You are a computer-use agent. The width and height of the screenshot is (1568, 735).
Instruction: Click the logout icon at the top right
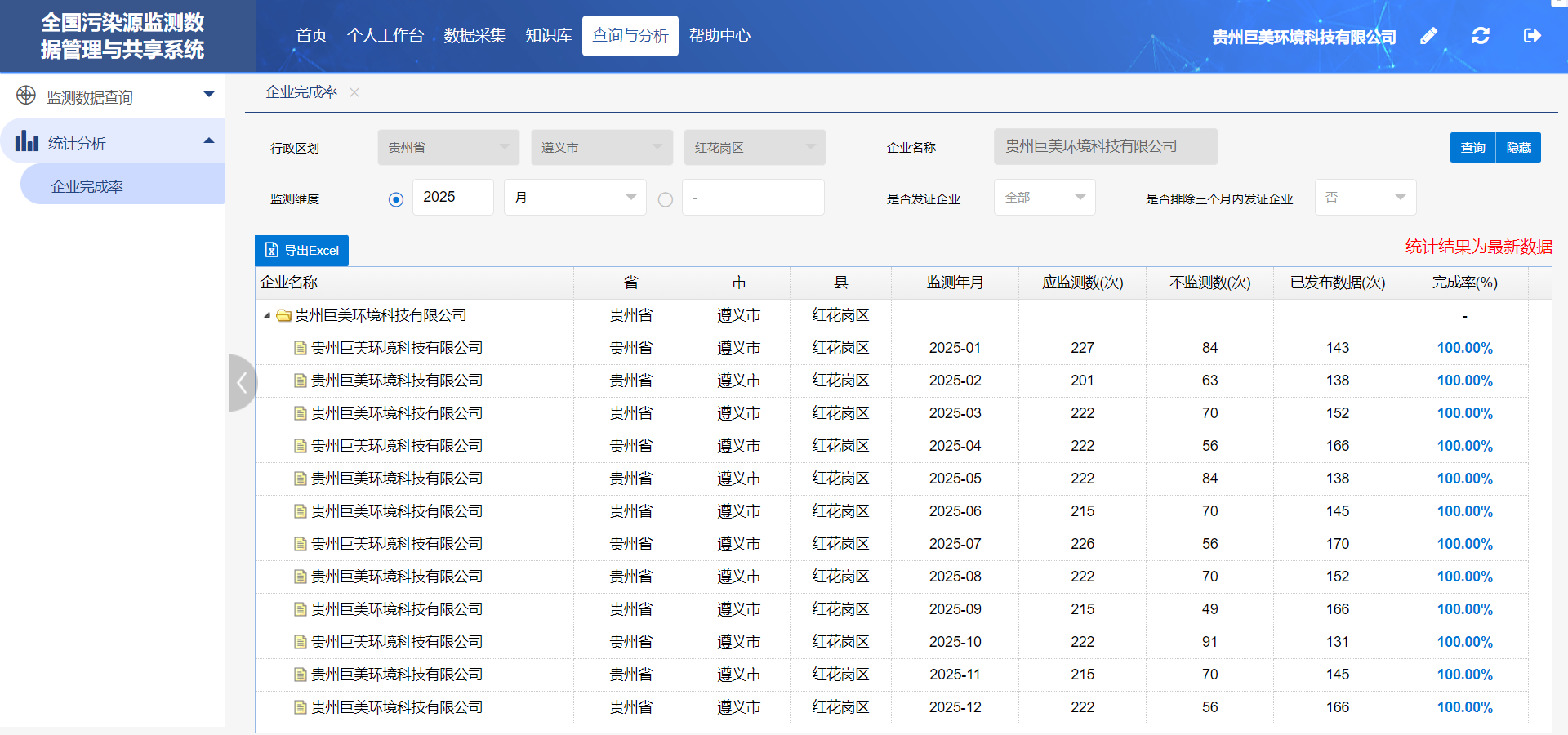pyautogui.click(x=1532, y=36)
